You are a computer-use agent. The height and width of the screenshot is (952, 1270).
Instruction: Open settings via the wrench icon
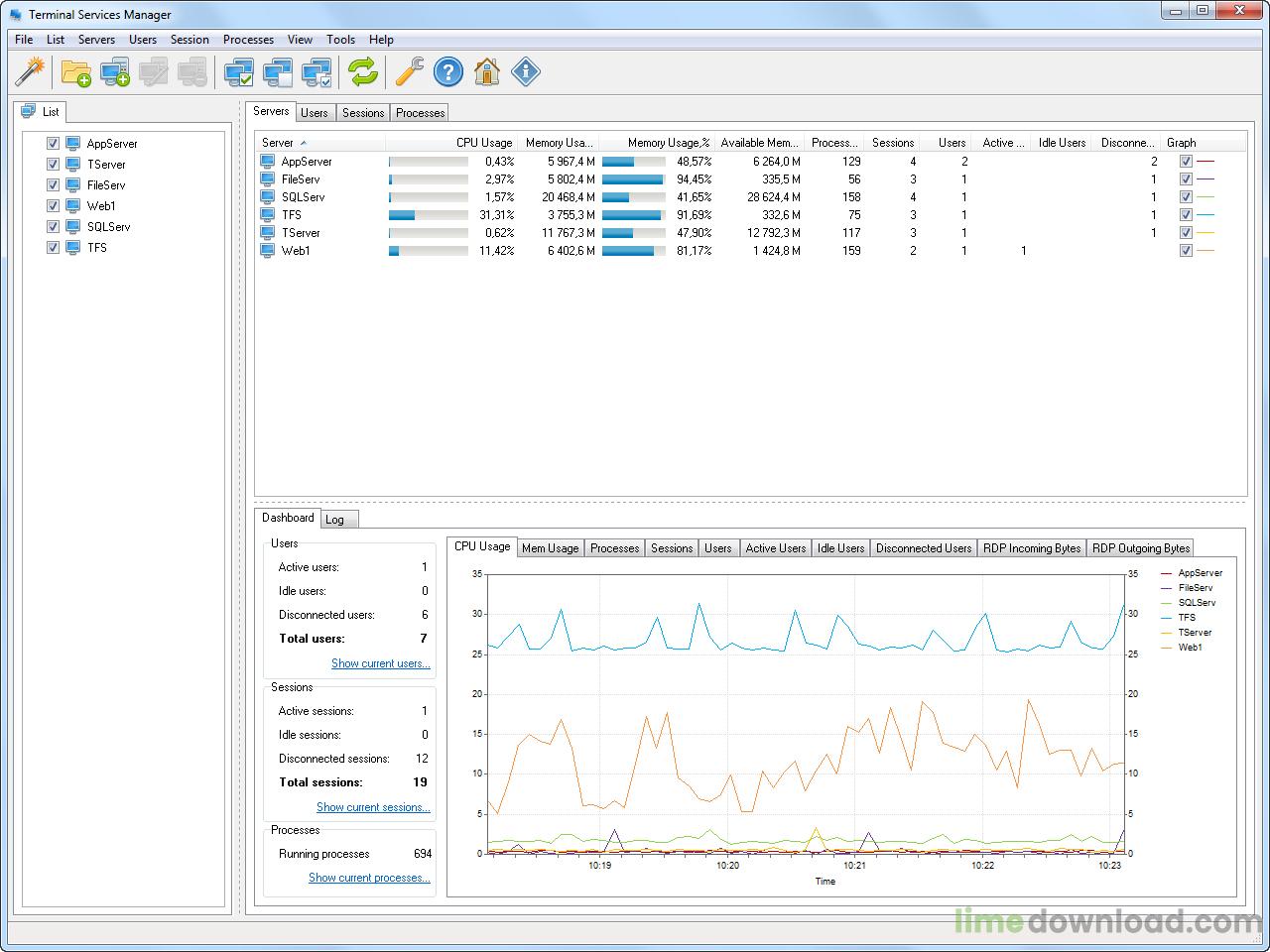[x=409, y=71]
